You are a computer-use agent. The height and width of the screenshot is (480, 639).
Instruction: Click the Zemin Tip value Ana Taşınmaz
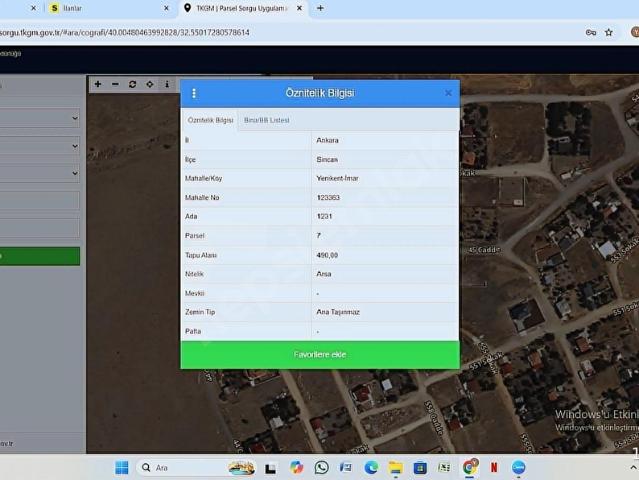point(338,312)
